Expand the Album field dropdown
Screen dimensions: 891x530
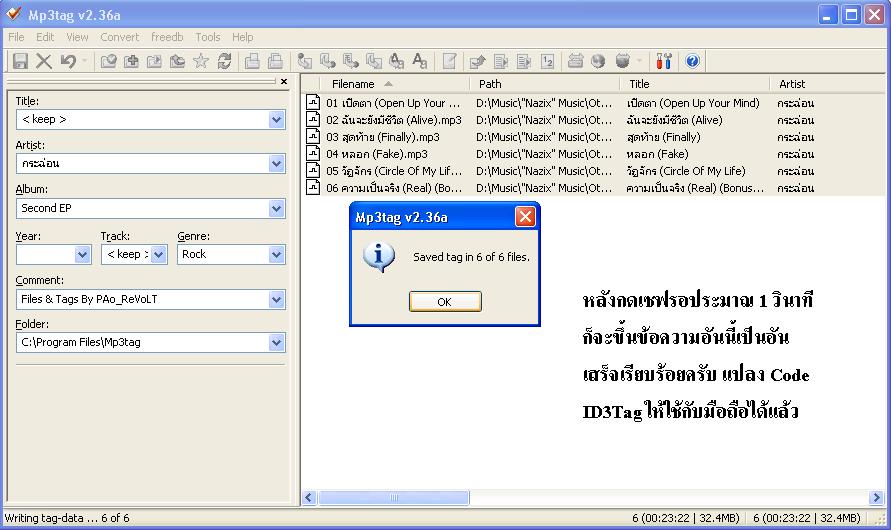[x=276, y=208]
